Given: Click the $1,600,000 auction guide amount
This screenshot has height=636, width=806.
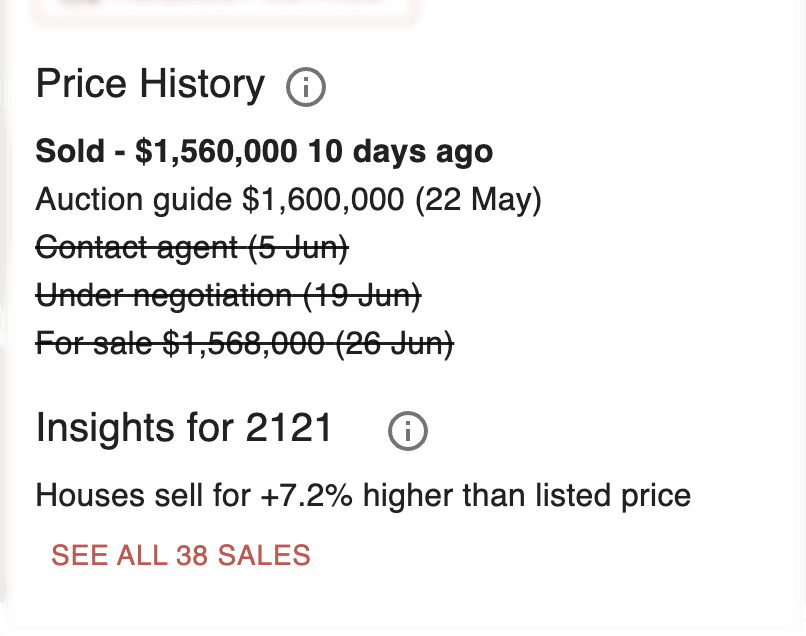Looking at the screenshot, I should pyautogui.click(x=323, y=199).
